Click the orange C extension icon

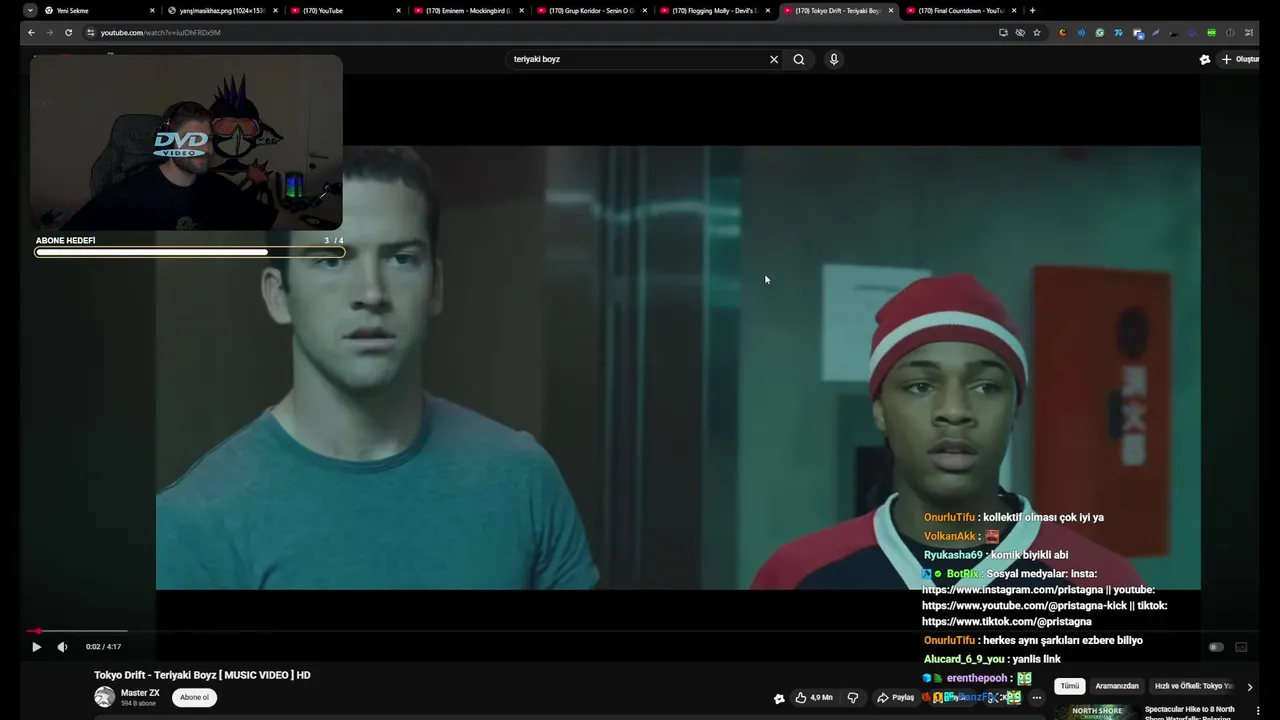(1062, 32)
